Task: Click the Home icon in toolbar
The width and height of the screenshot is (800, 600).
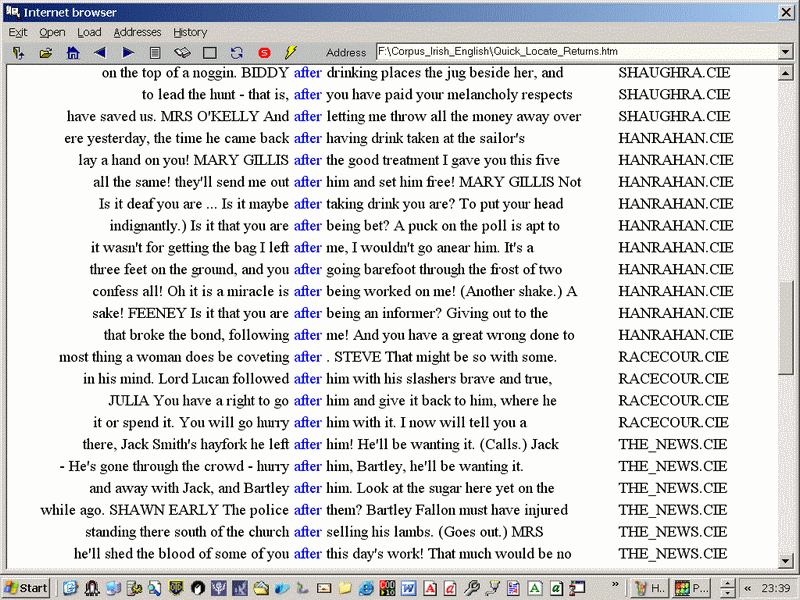Action: coord(73,52)
